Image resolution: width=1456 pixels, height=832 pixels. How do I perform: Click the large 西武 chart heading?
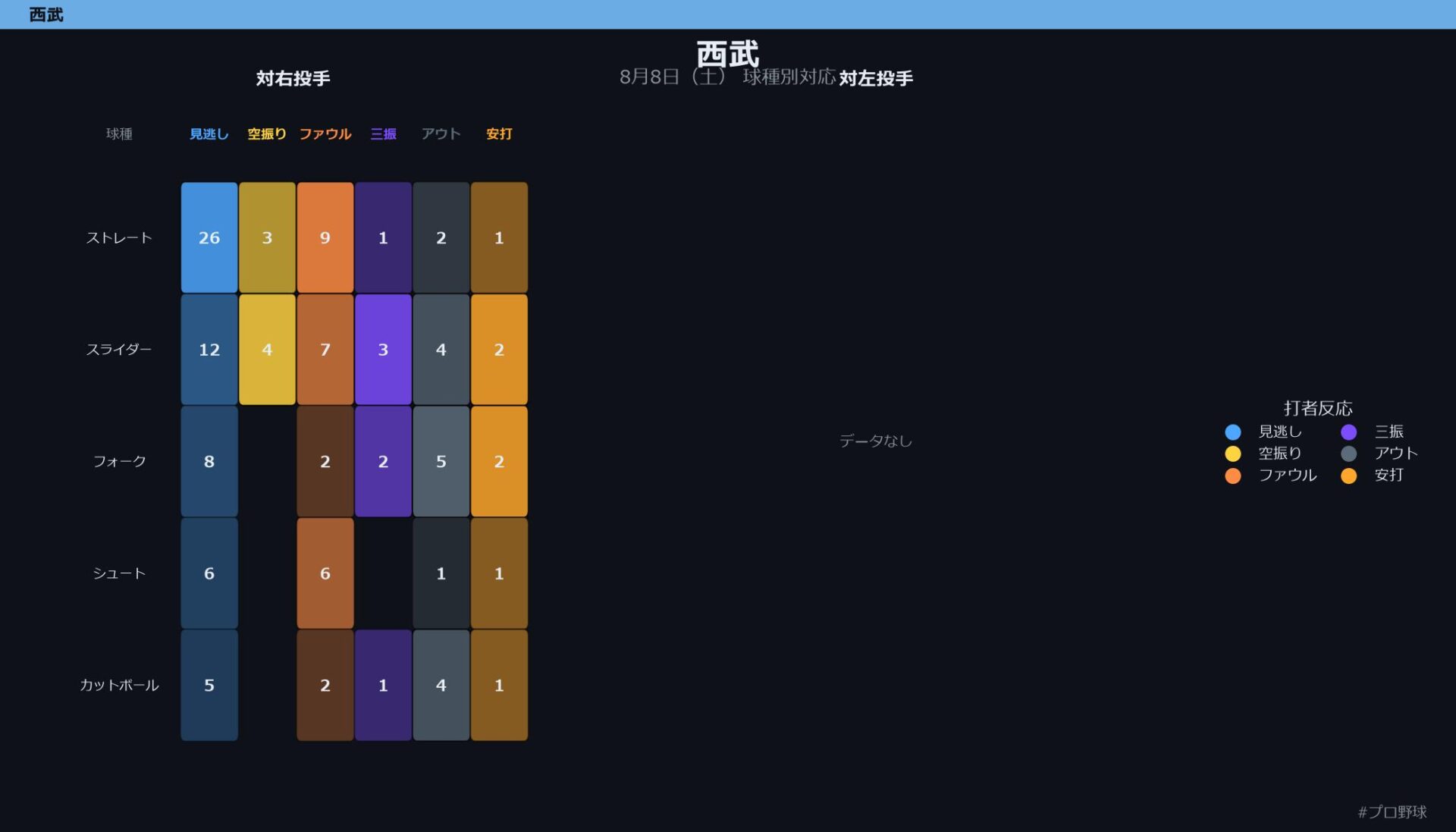coord(727,54)
